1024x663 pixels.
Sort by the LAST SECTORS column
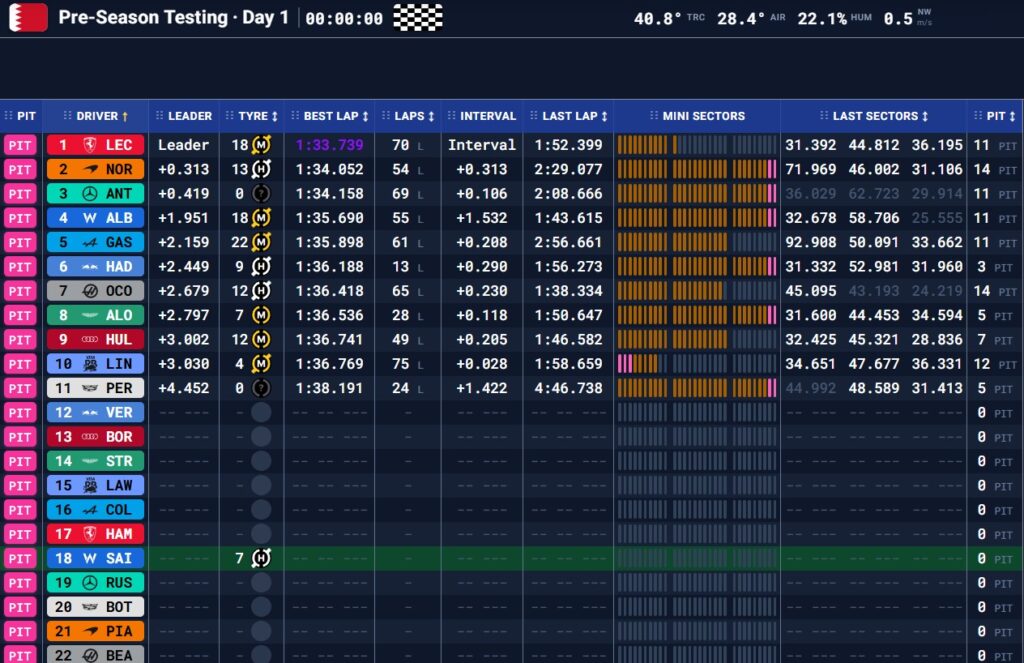pos(874,116)
